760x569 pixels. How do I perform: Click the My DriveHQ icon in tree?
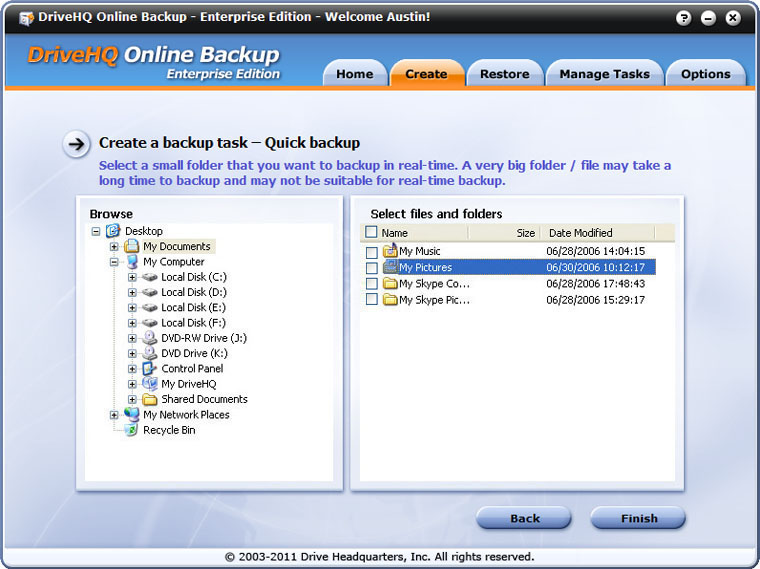coord(150,384)
